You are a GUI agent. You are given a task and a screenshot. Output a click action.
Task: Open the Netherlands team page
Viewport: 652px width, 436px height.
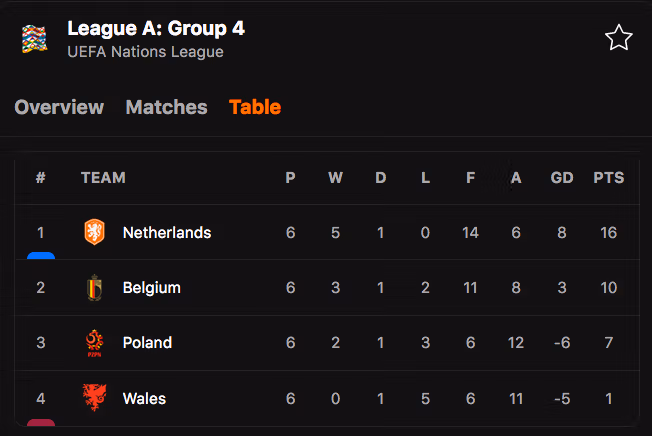tap(167, 232)
